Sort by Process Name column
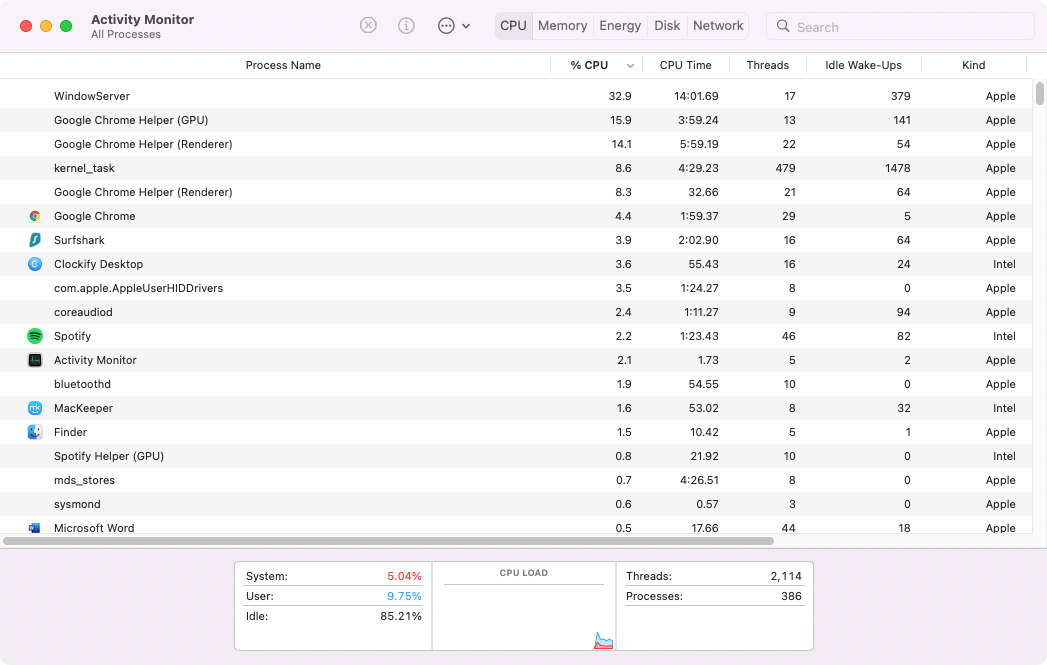 tap(283, 65)
